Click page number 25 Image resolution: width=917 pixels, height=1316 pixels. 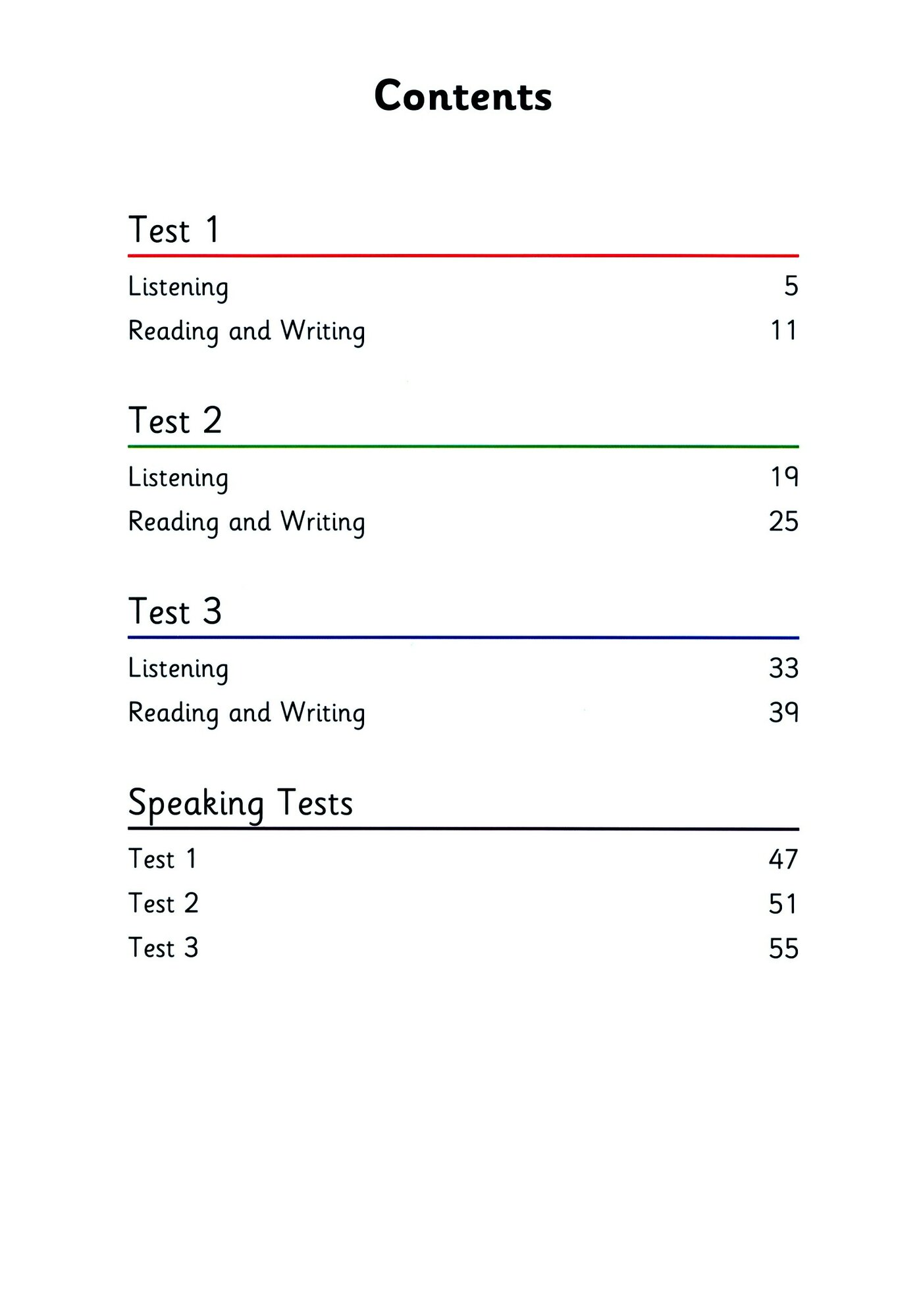point(783,521)
